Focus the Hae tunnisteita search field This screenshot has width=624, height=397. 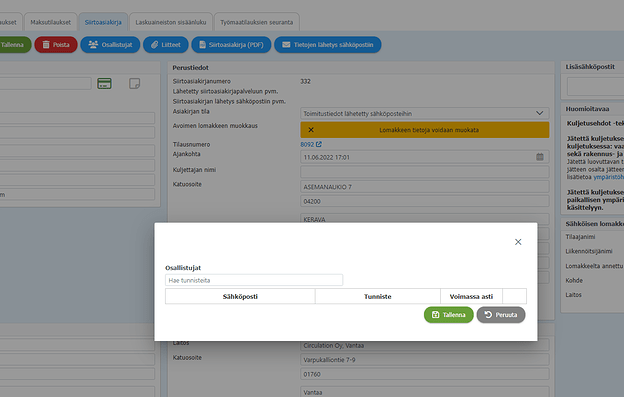(x=254, y=280)
